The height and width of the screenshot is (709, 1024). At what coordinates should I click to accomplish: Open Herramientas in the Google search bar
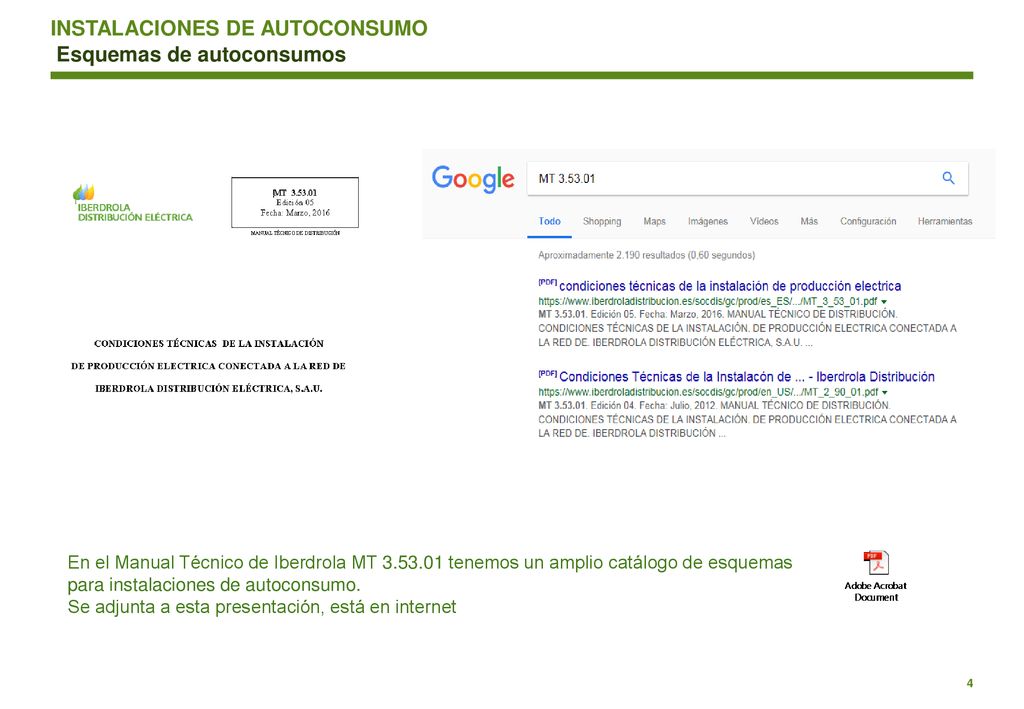[x=945, y=221]
